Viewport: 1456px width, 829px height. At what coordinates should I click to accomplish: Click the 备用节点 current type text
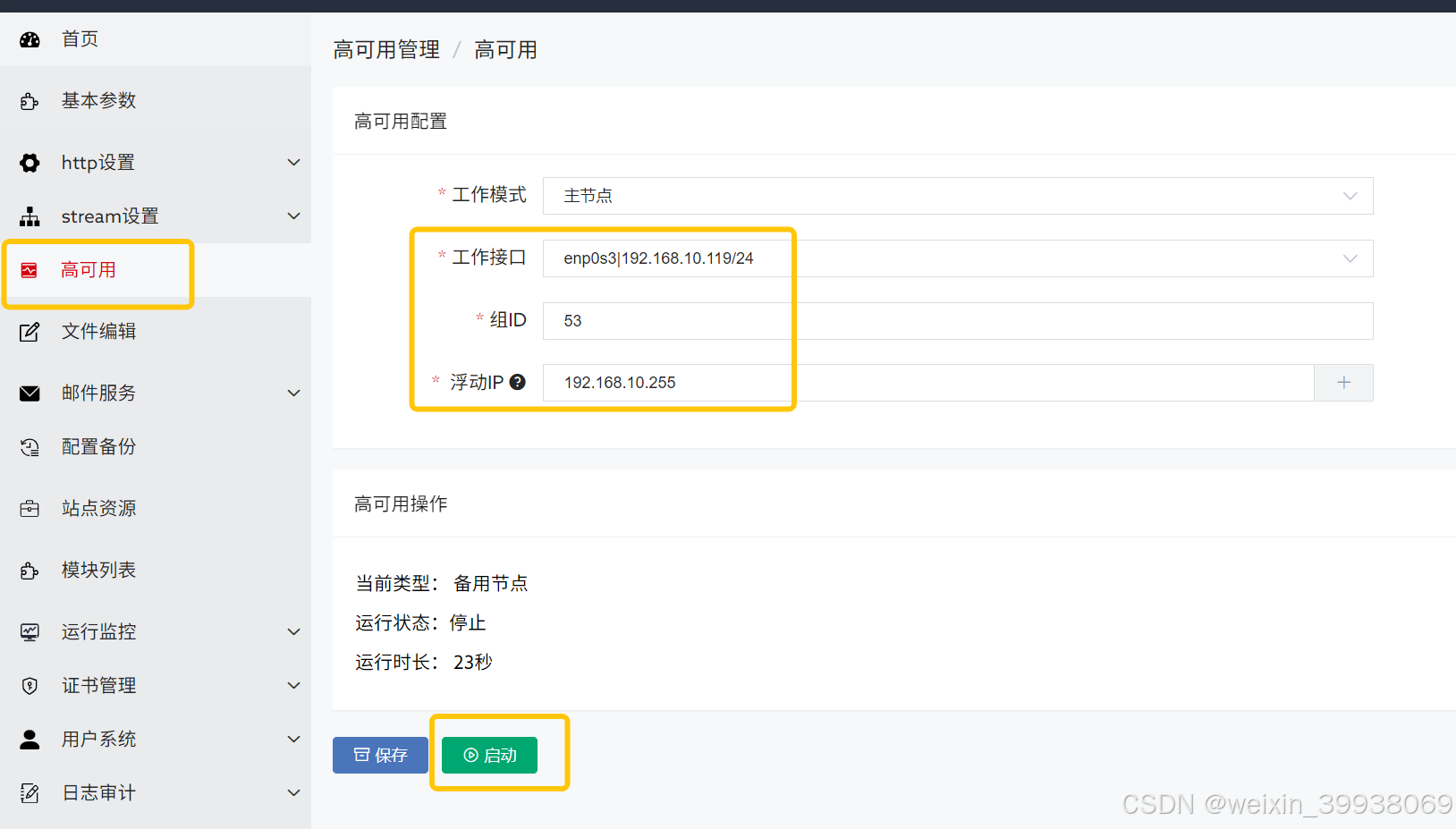pos(490,584)
